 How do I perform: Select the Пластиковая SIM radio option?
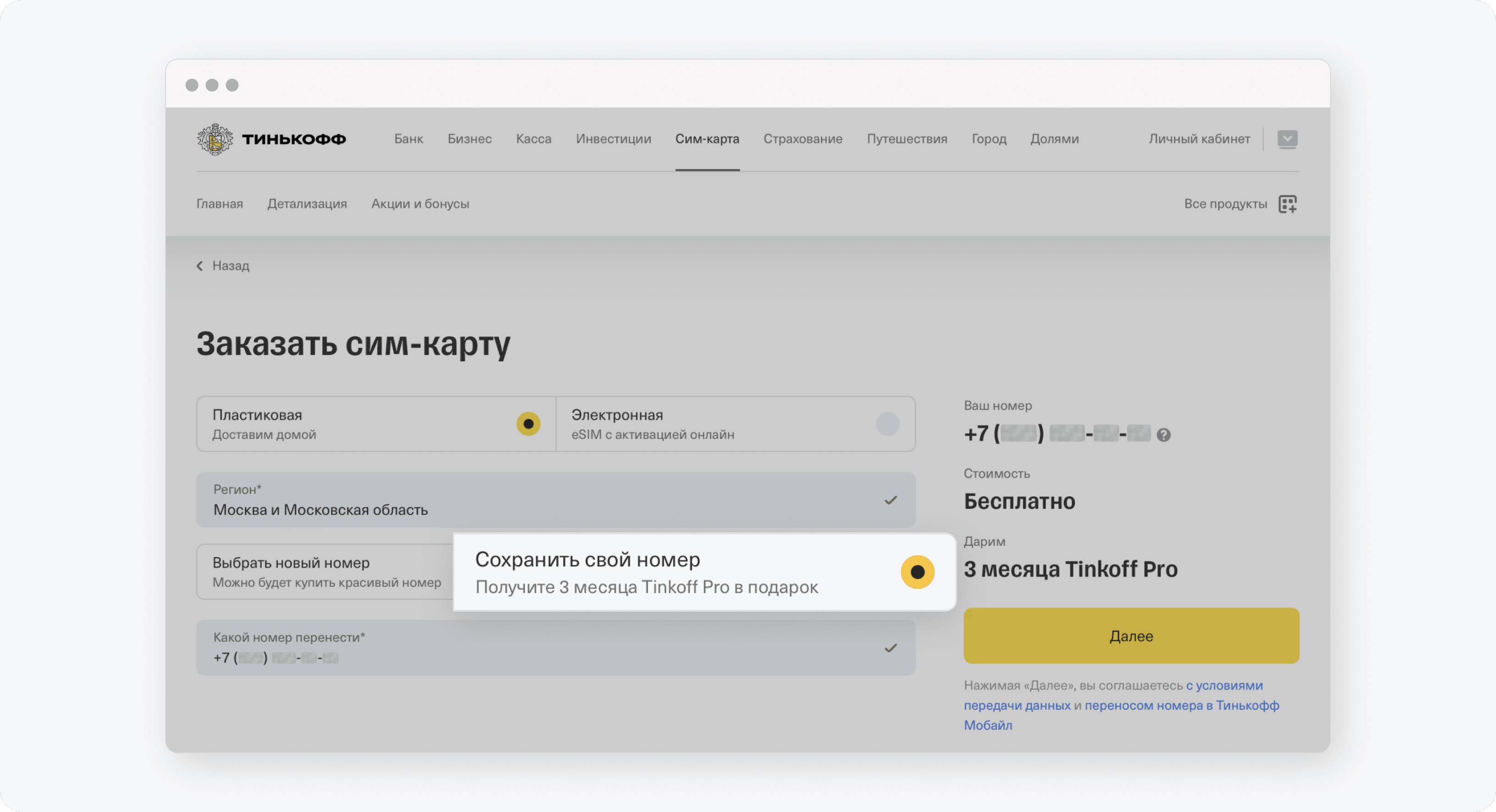pos(528,423)
